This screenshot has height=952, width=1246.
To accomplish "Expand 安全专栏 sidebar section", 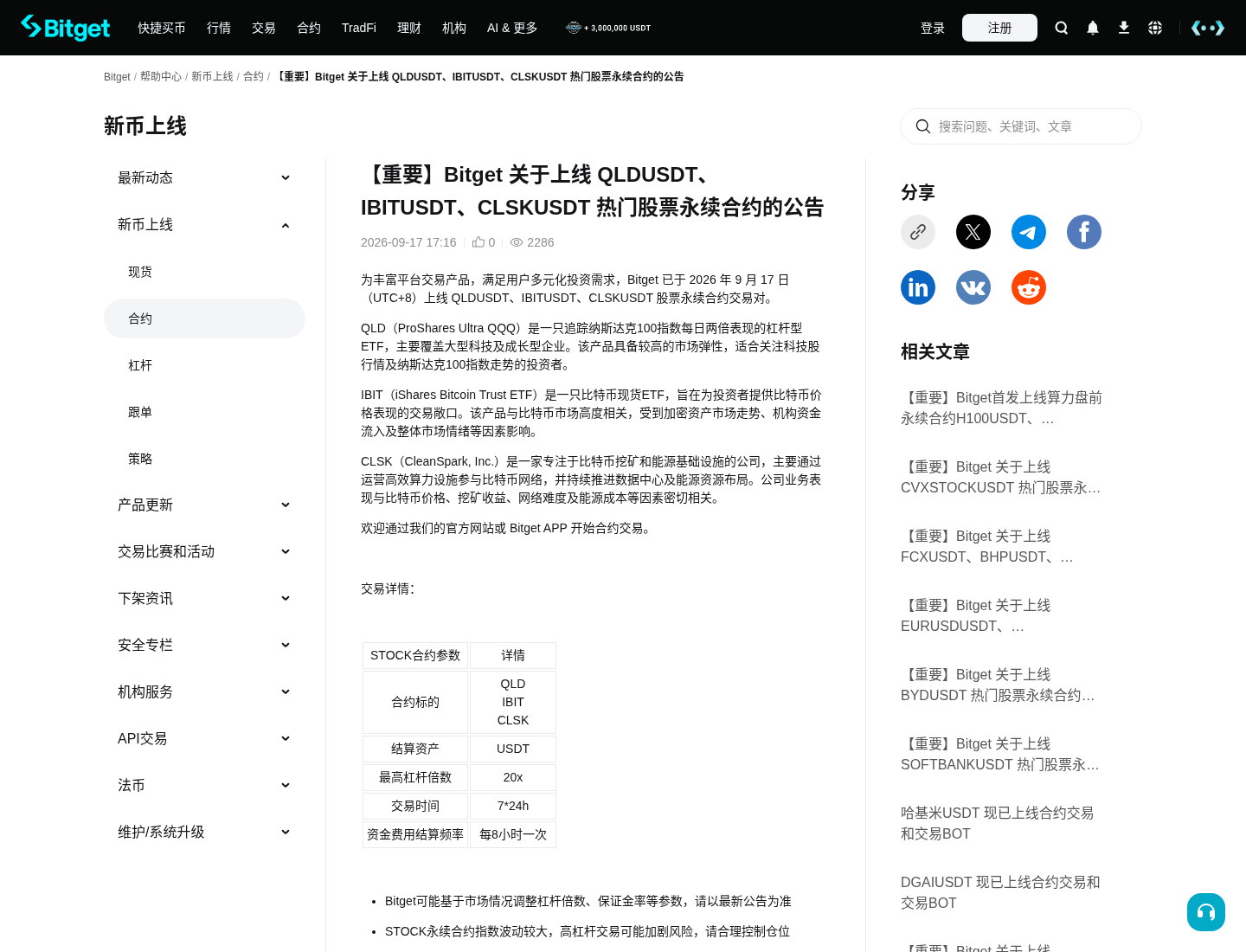I will coord(204,645).
